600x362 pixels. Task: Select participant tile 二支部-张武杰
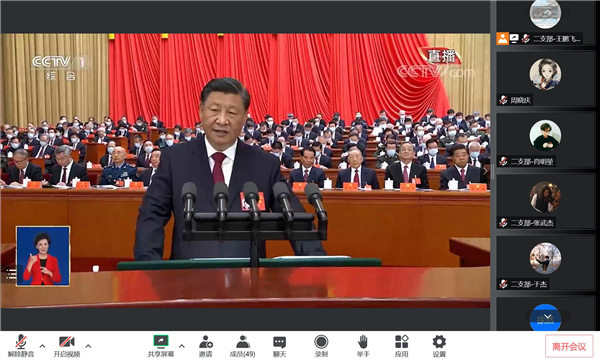pos(545,202)
